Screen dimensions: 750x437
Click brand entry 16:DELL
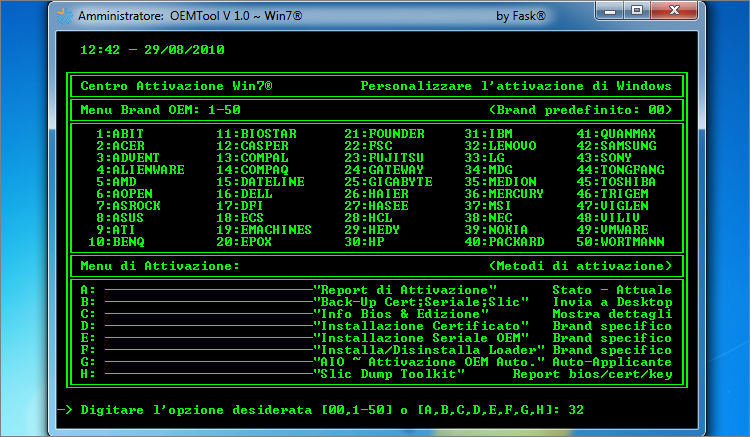coord(245,194)
